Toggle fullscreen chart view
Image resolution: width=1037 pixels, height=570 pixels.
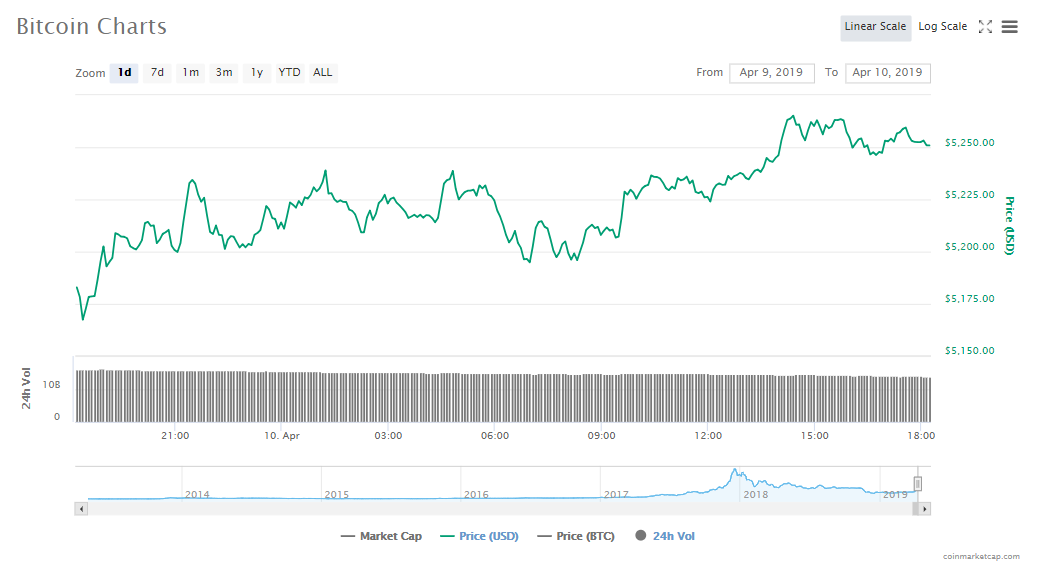[985, 27]
